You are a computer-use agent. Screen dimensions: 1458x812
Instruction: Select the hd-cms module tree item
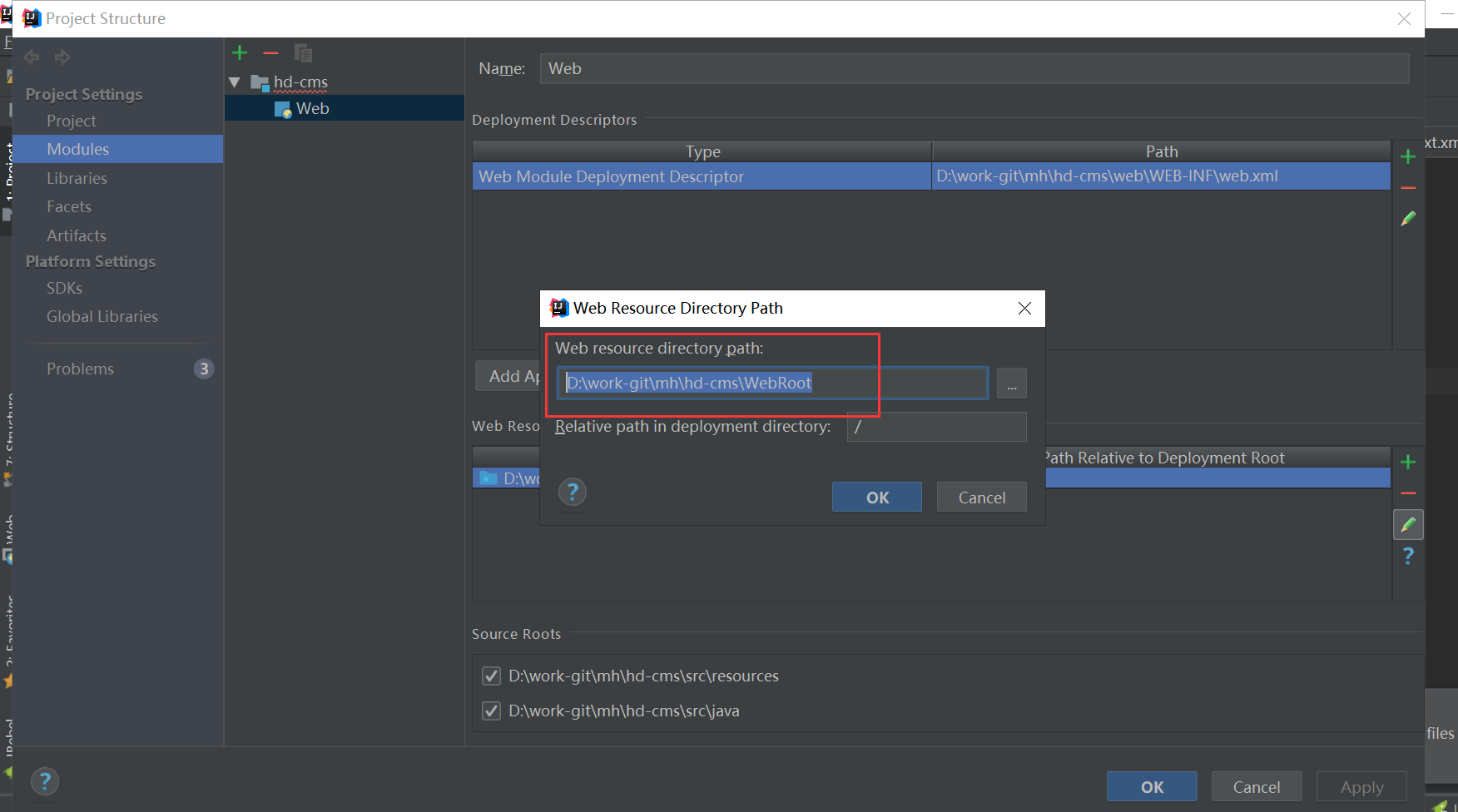click(300, 82)
